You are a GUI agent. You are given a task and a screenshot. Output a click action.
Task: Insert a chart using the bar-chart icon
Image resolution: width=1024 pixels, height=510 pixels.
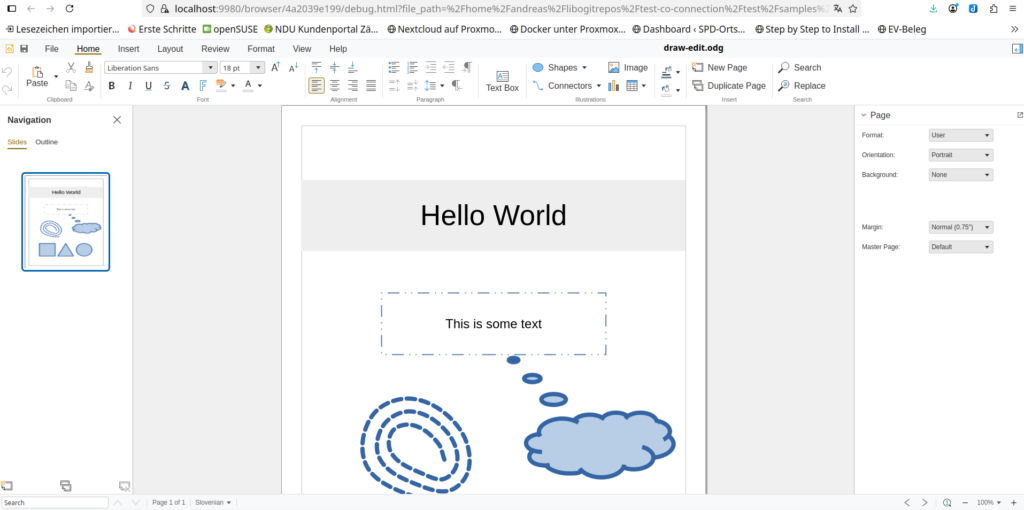pos(613,86)
